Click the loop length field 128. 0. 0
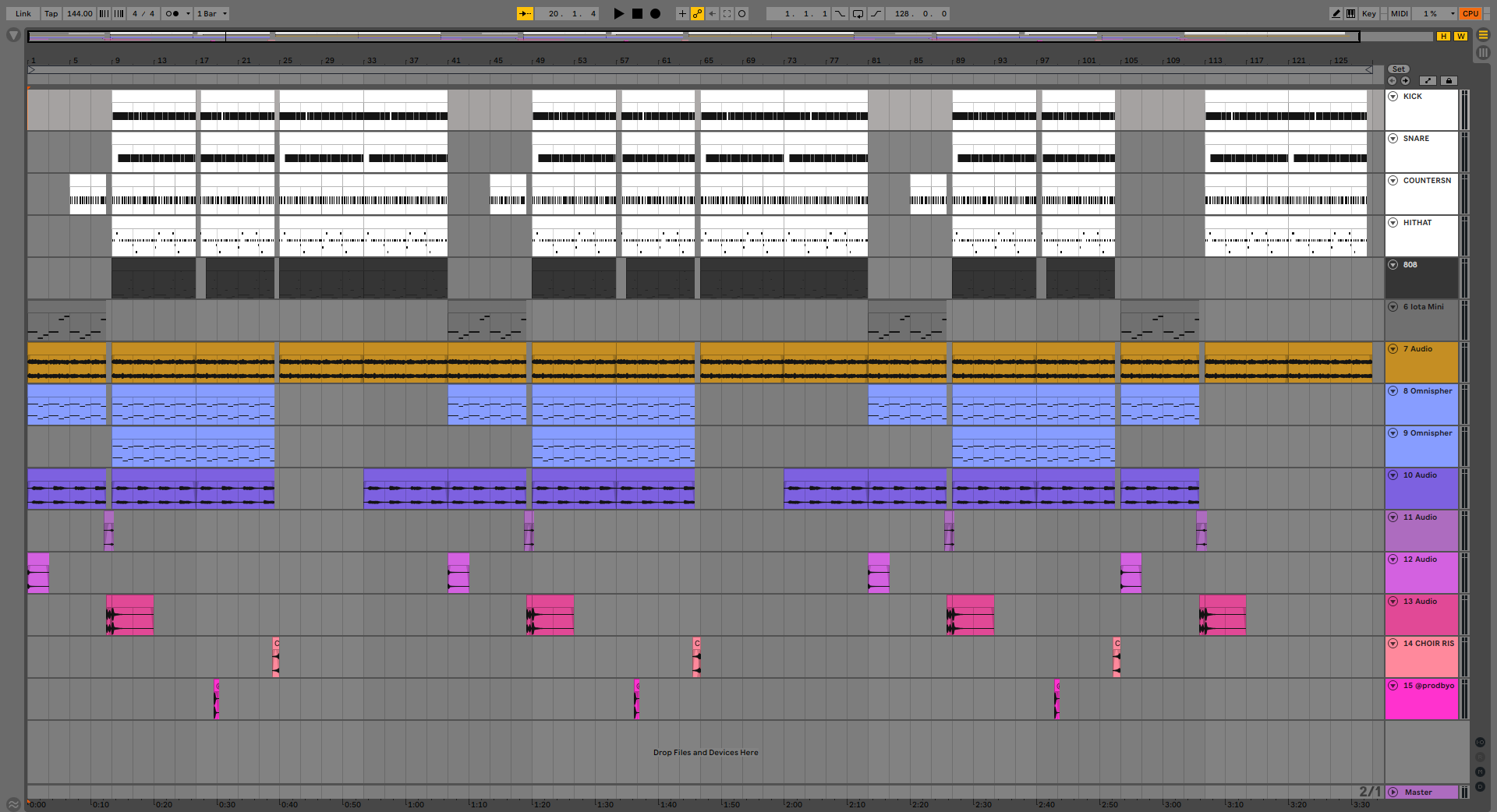Viewport: 1497px width, 812px height. click(918, 13)
